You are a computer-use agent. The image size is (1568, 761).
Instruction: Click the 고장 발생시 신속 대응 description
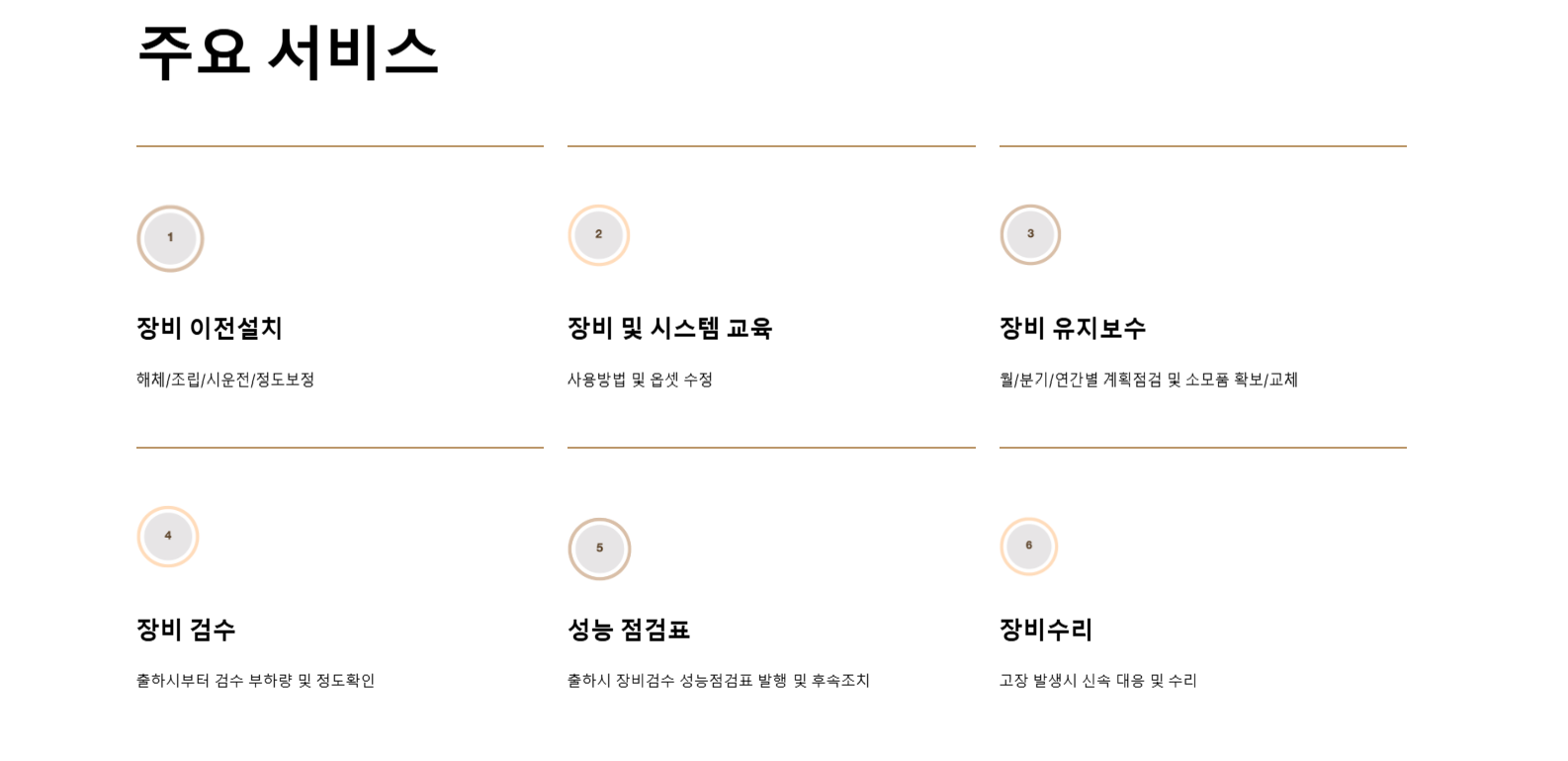pyautogui.click(x=1097, y=681)
